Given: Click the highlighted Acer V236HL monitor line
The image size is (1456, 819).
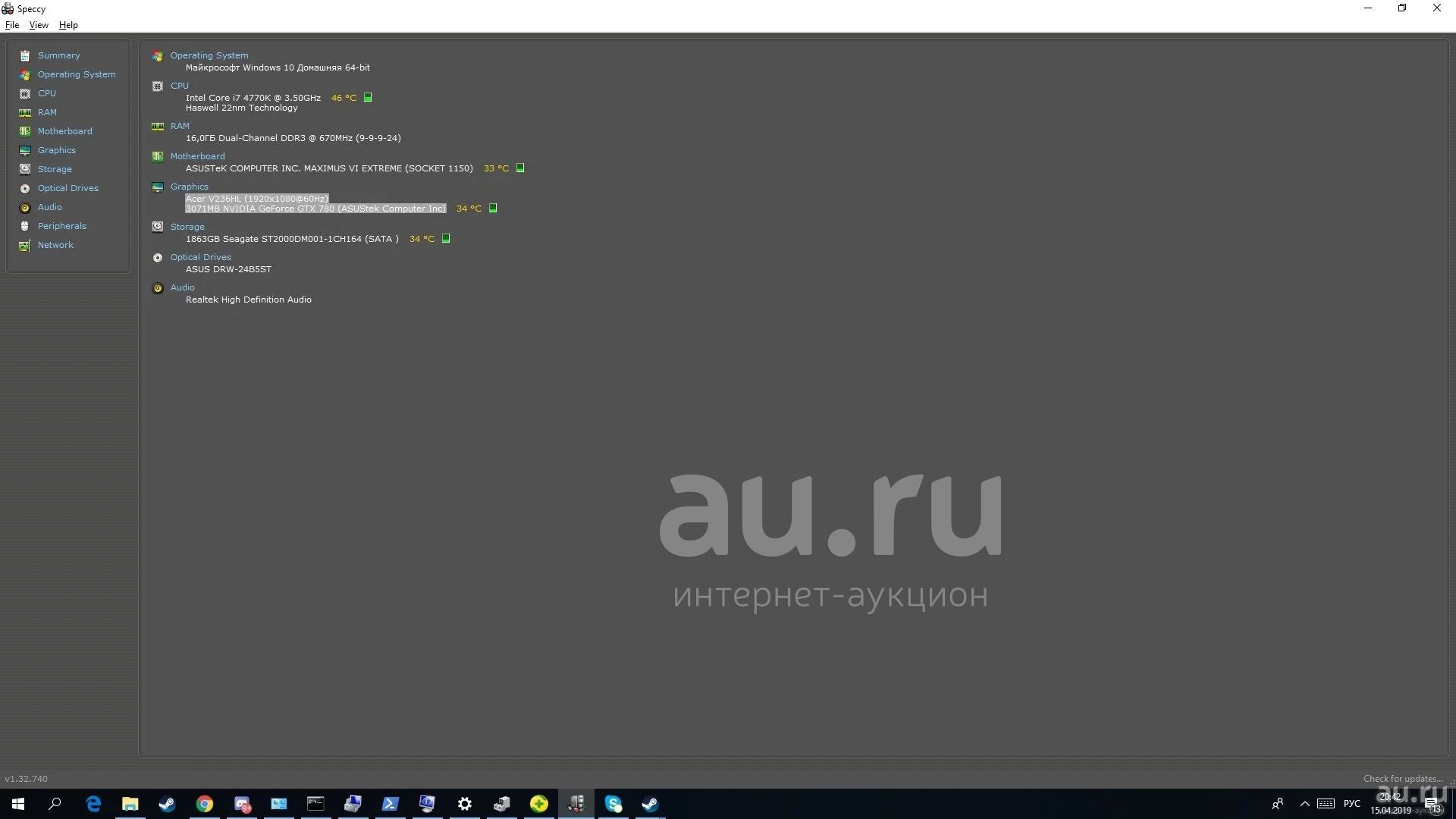Looking at the screenshot, I should [257, 199].
